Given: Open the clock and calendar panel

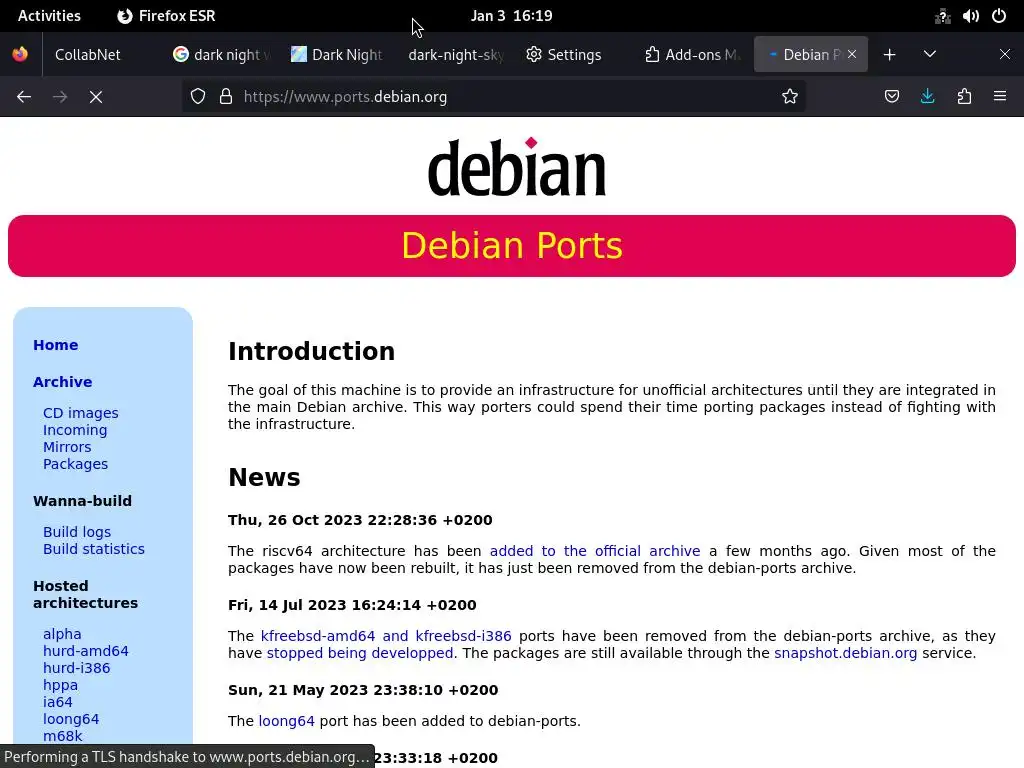Looking at the screenshot, I should point(511,16).
